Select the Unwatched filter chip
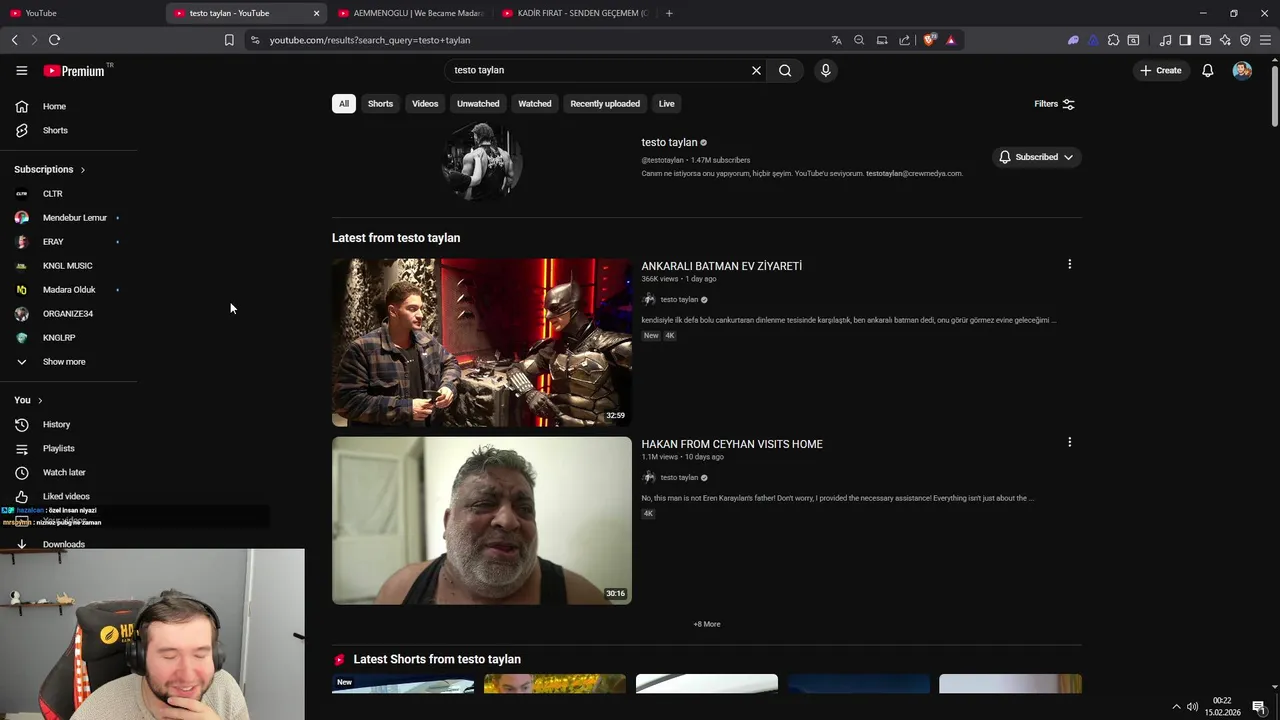 coord(478,104)
